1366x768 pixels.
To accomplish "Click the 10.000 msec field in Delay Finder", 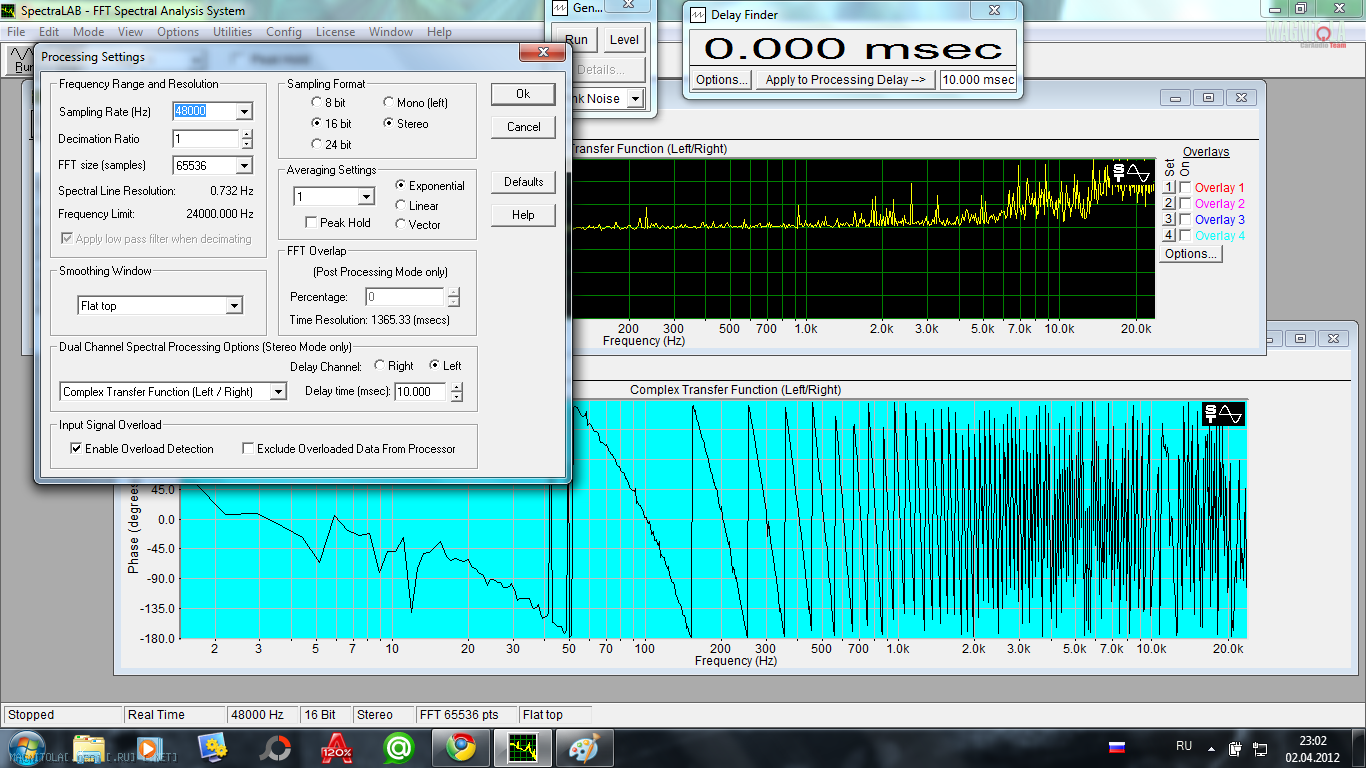I will tap(978, 80).
